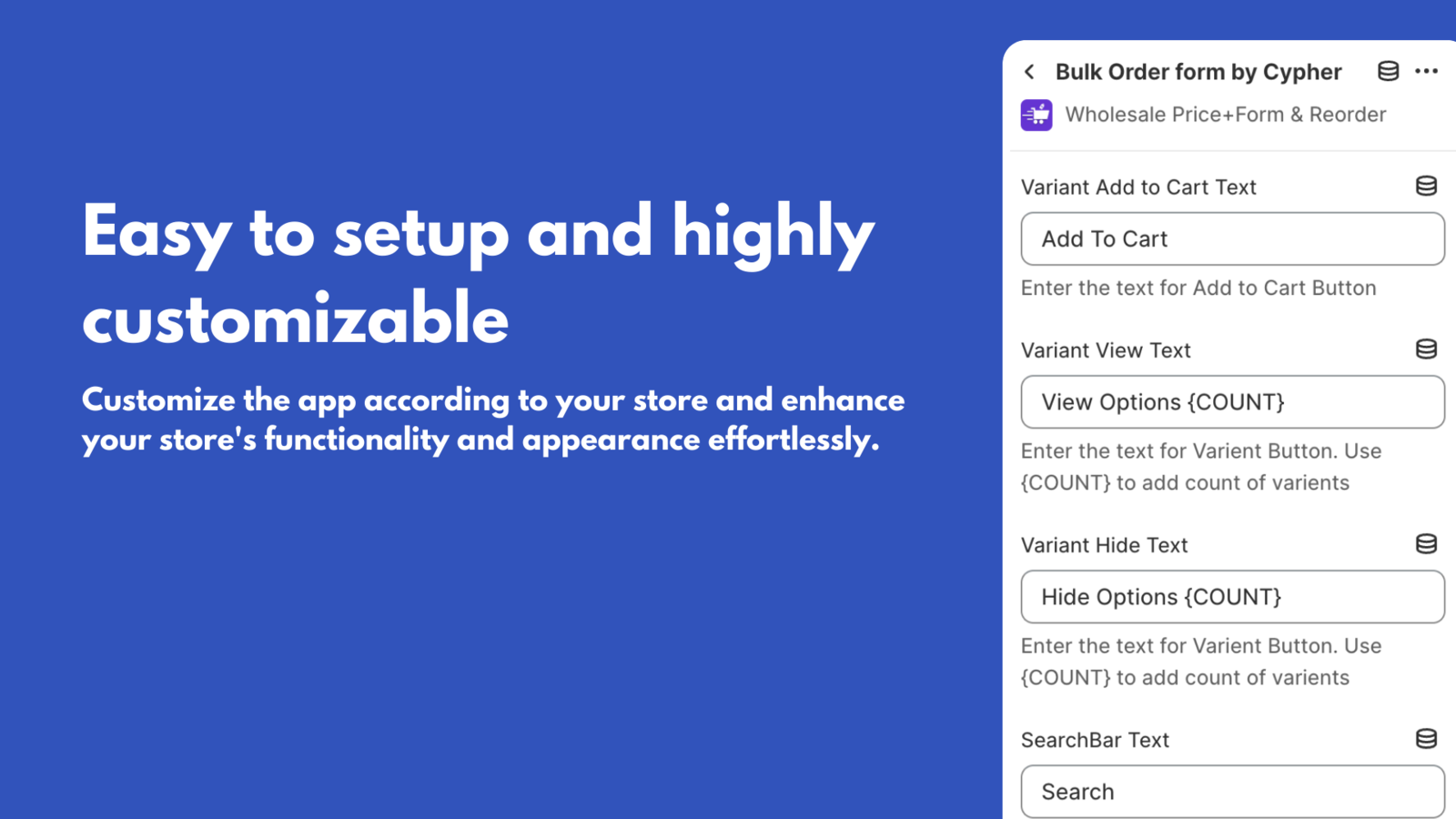The width and height of the screenshot is (1456, 819).
Task: Click the back chevron arrow
Action: (1029, 71)
